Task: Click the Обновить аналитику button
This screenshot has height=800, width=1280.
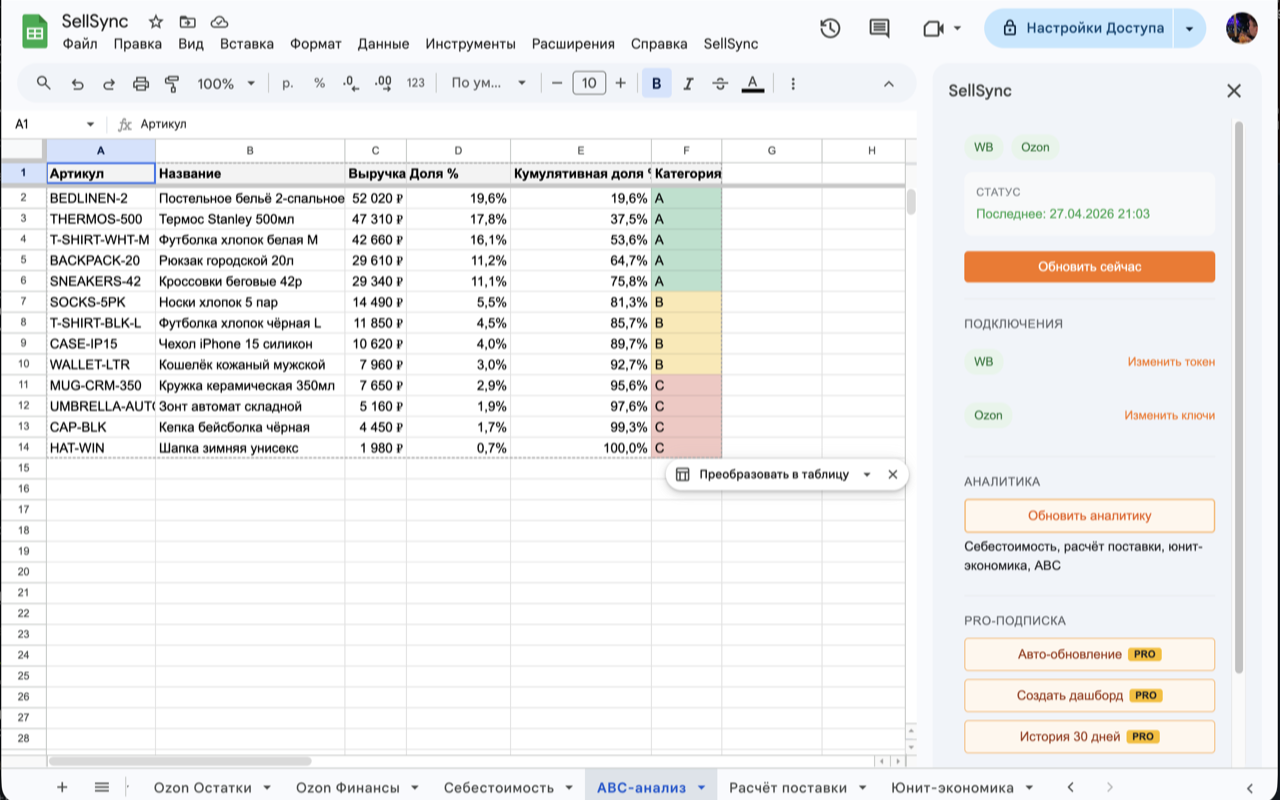Action: (1089, 516)
